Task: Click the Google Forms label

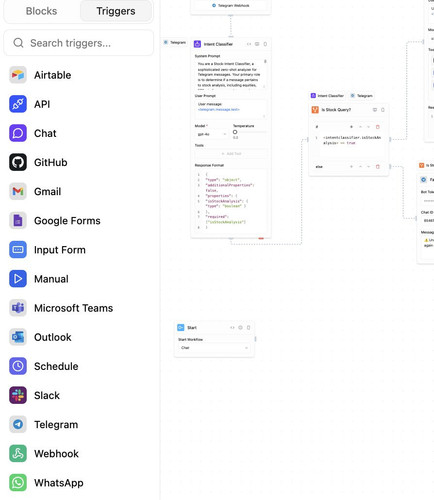Action: point(67,221)
